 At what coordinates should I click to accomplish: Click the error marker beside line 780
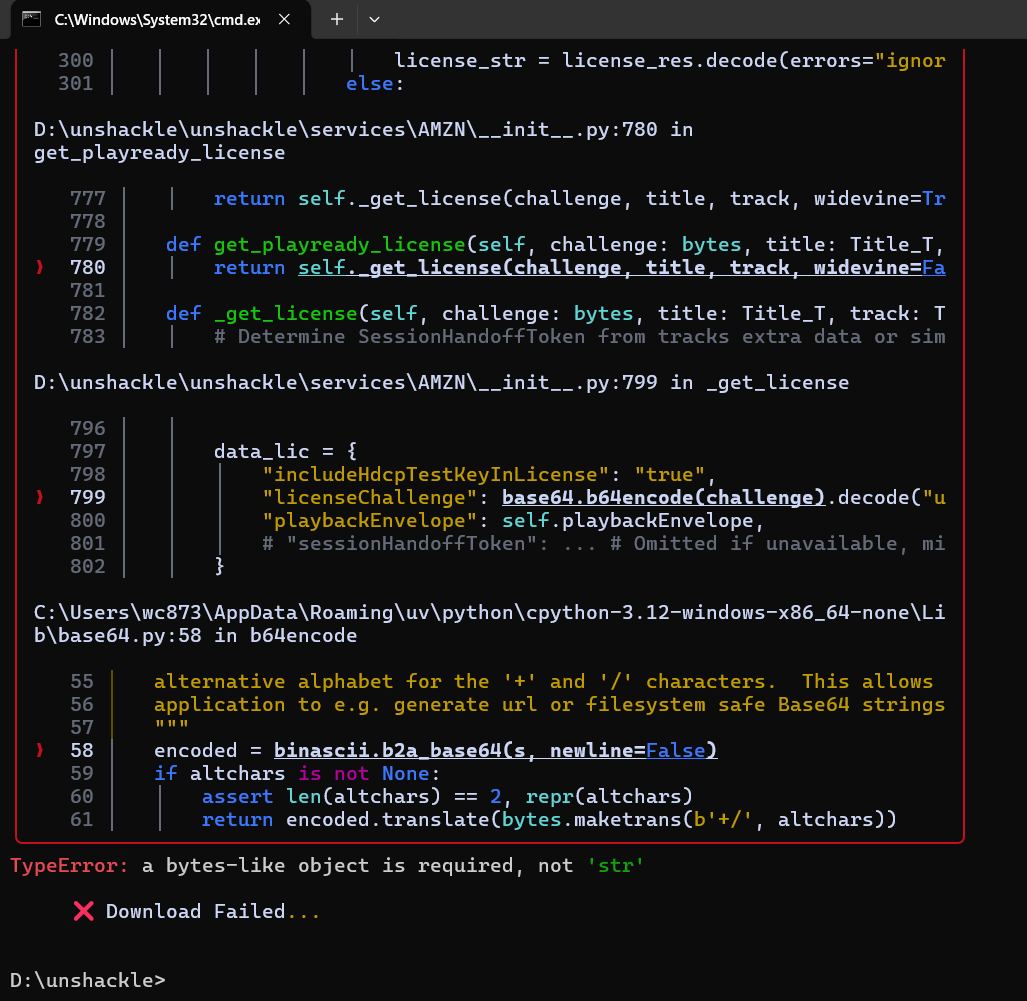click(x=40, y=267)
